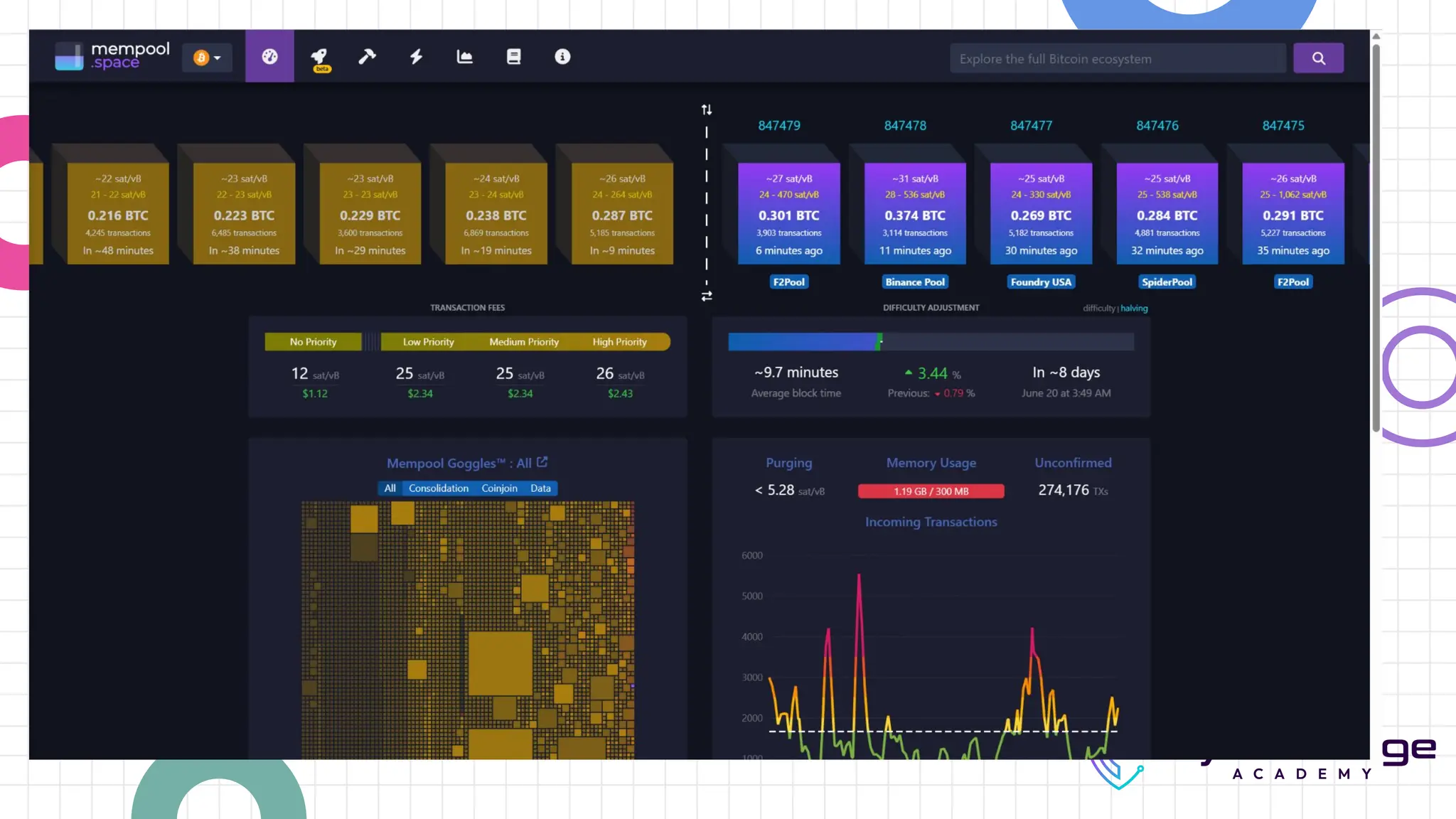Select the Coinjoin goggles filter

pos(499,488)
